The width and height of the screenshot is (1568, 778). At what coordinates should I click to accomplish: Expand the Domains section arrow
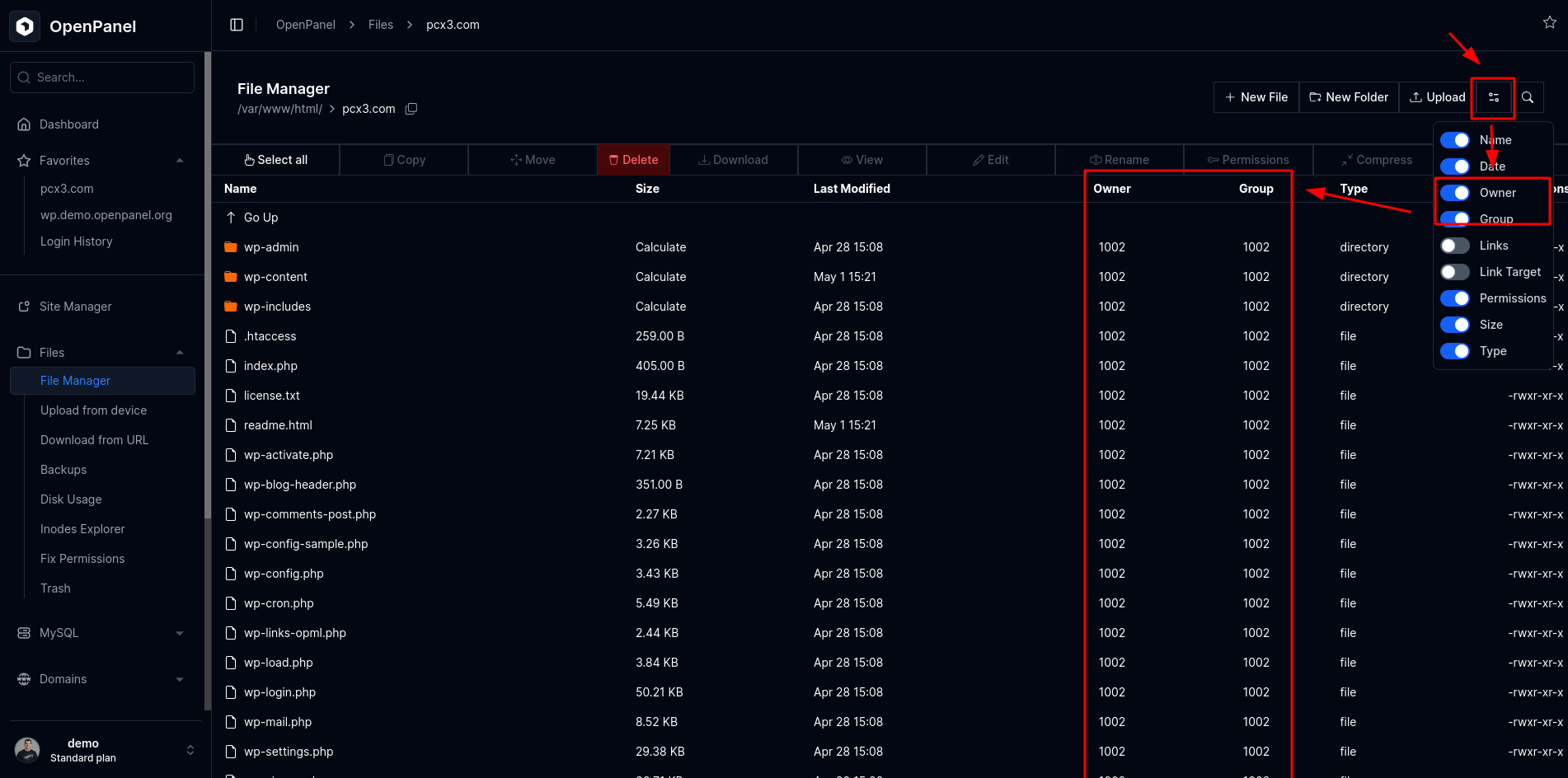(x=180, y=679)
